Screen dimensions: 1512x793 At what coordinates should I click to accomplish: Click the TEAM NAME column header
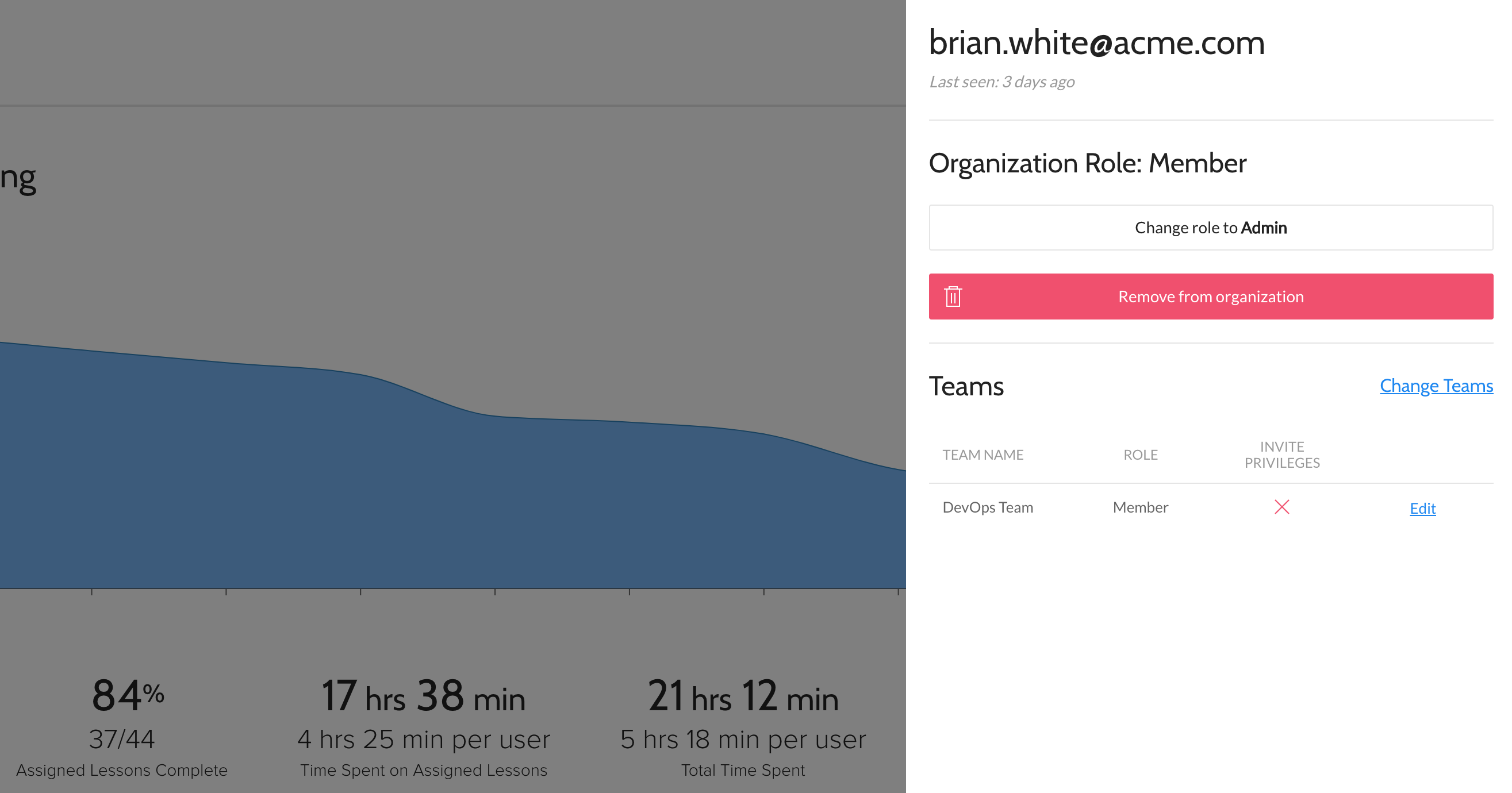coord(983,455)
